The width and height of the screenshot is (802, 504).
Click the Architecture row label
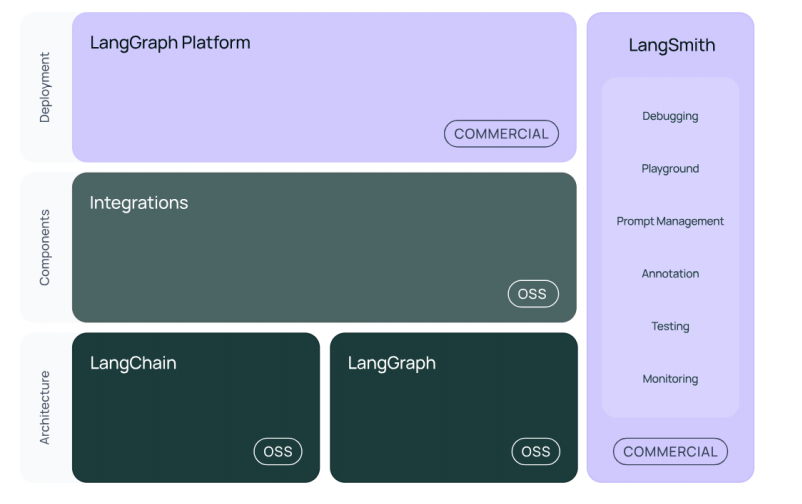[x=45, y=407]
